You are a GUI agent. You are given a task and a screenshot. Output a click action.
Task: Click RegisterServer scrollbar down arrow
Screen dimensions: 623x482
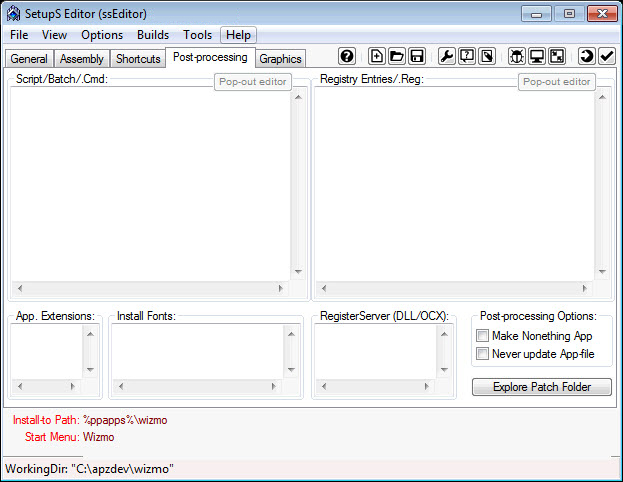[444, 370]
